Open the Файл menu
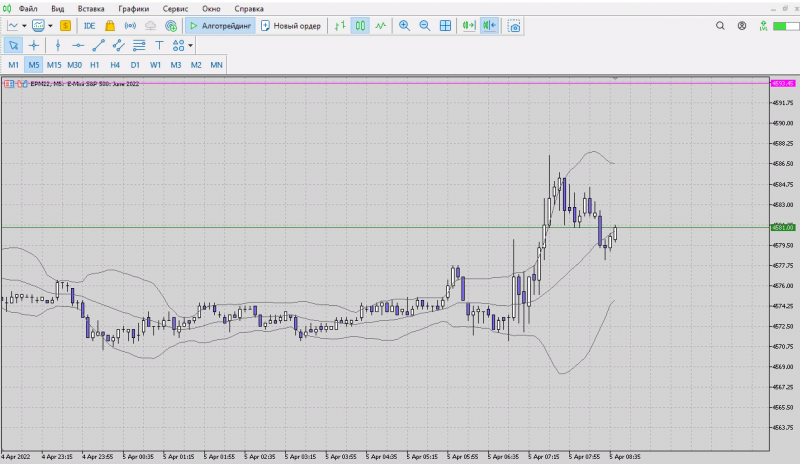Image resolution: width=800 pixels, height=464 pixels. (28, 9)
